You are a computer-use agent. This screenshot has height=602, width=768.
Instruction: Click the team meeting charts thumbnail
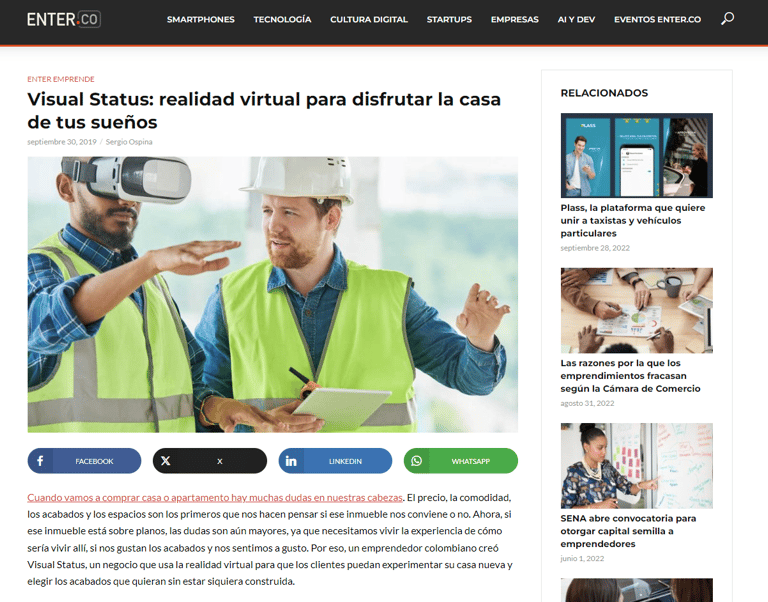pos(637,310)
